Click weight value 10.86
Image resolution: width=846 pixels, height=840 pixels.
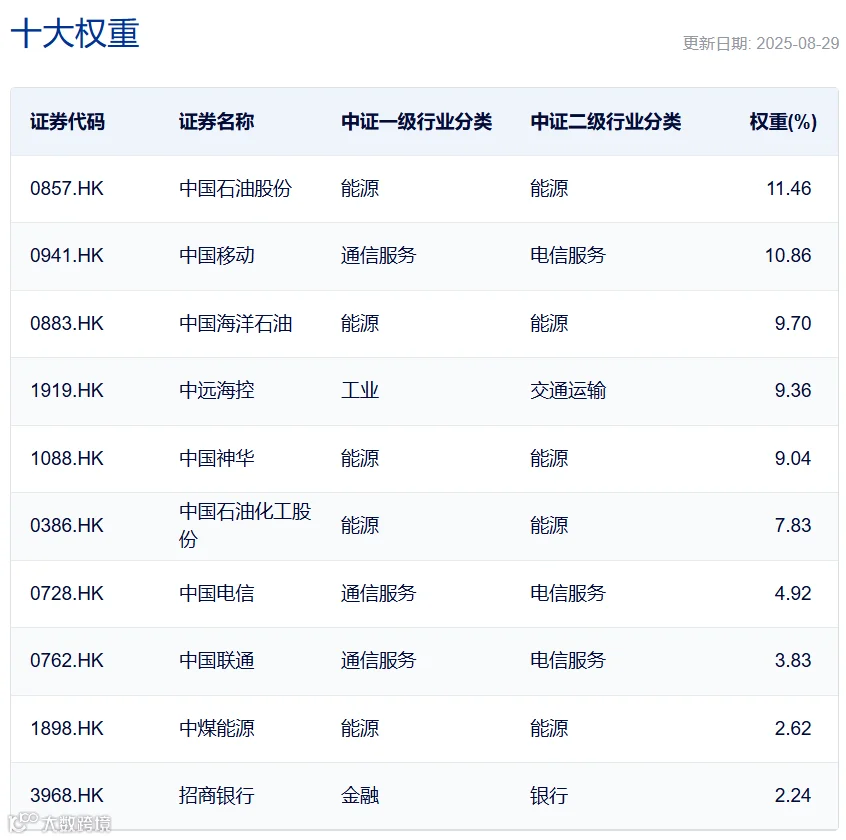788,255
